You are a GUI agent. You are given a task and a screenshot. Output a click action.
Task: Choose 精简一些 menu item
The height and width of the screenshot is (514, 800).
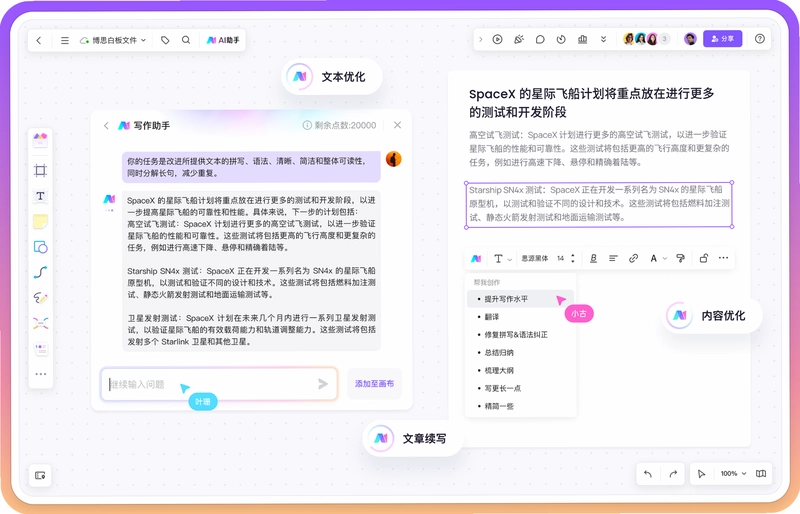coord(520,406)
